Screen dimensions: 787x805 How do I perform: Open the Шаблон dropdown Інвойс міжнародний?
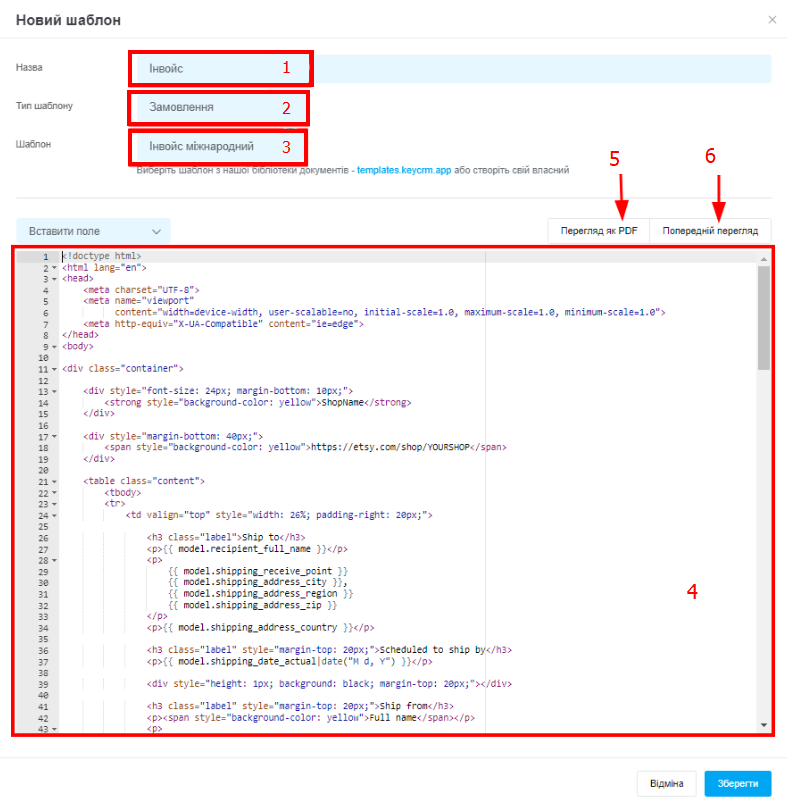(221, 146)
